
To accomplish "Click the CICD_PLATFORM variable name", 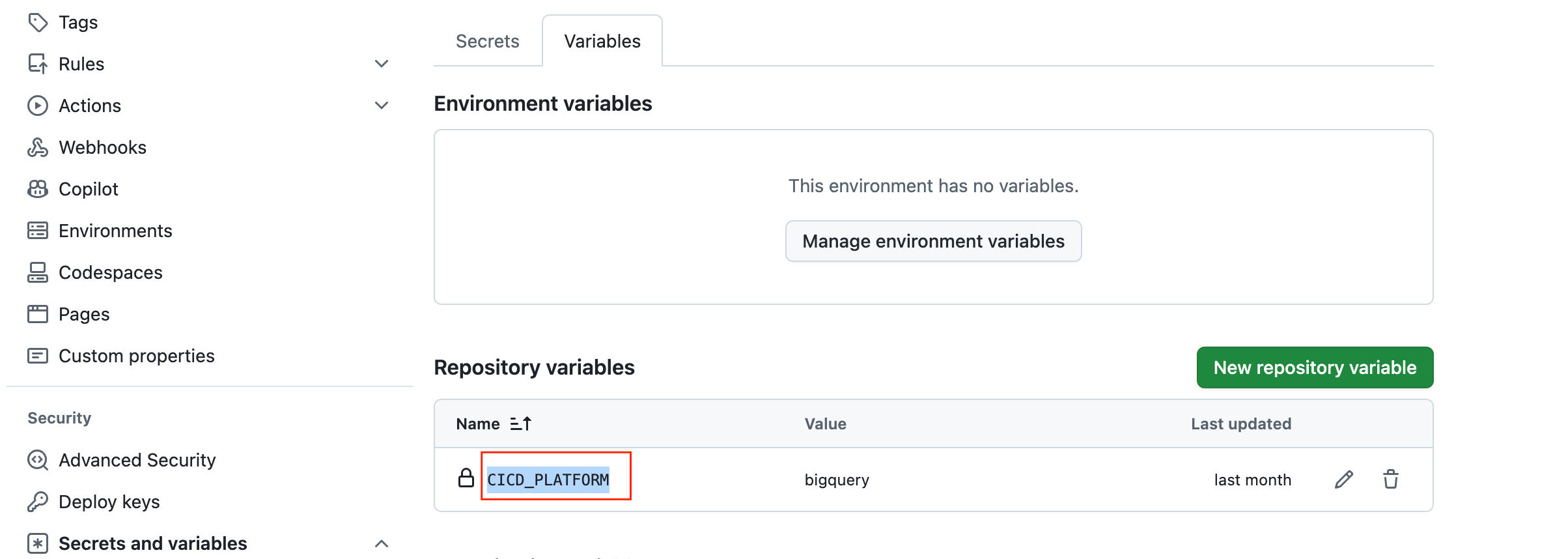I will (x=548, y=480).
